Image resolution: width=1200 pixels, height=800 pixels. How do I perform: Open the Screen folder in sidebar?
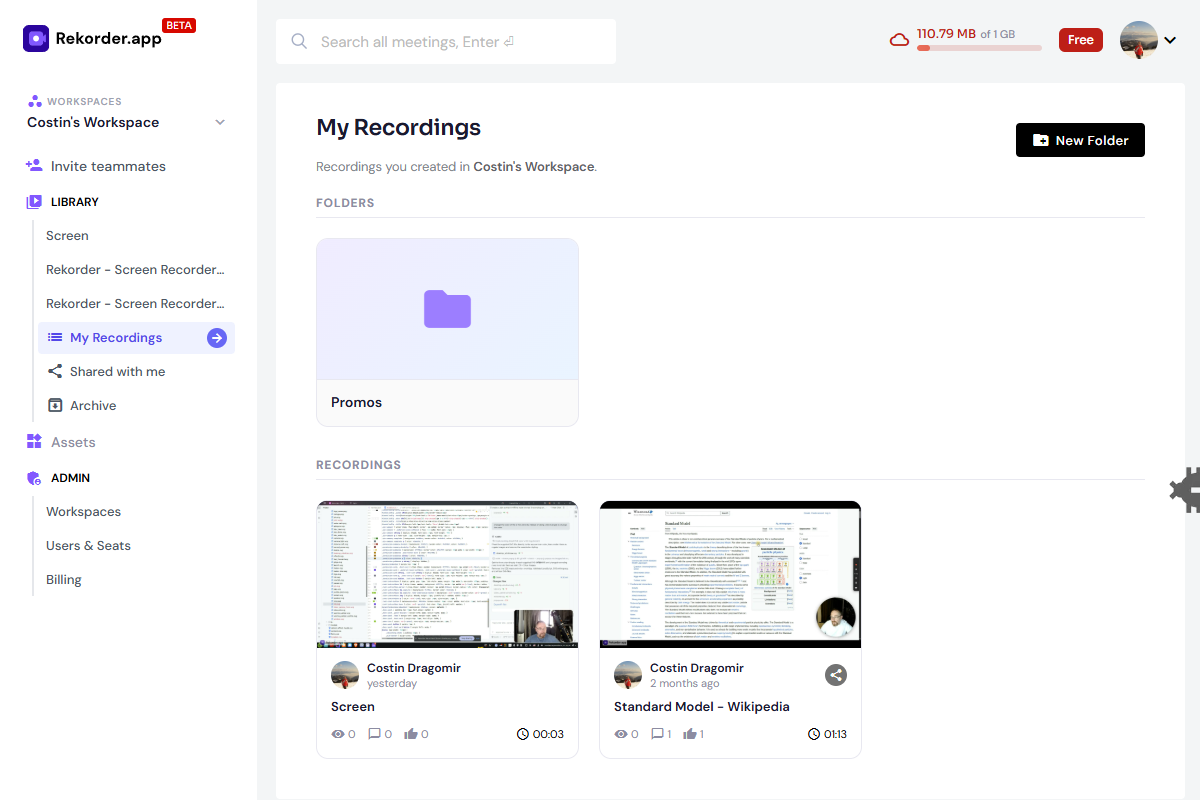click(x=67, y=236)
